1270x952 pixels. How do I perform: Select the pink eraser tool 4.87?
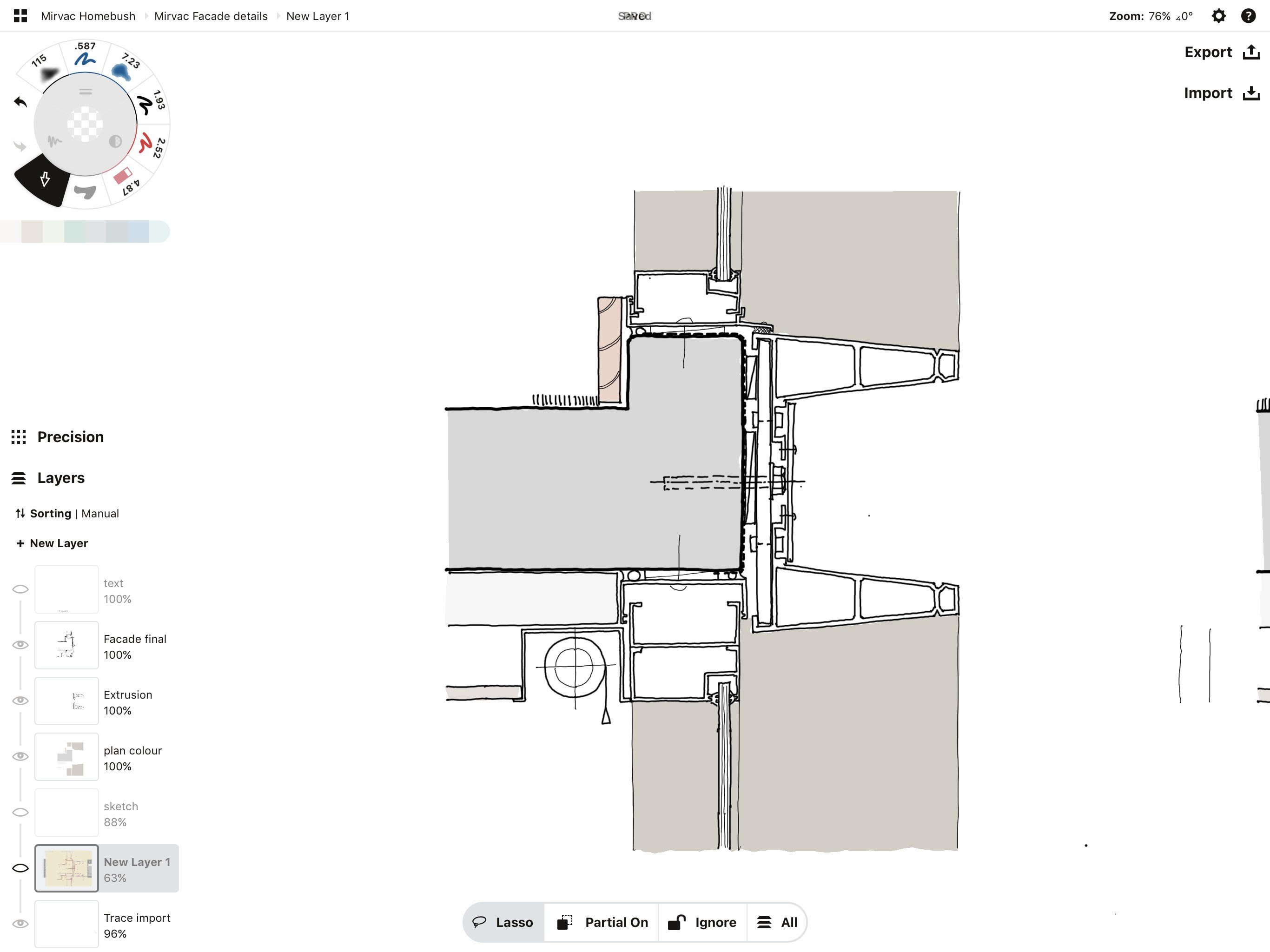126,181
